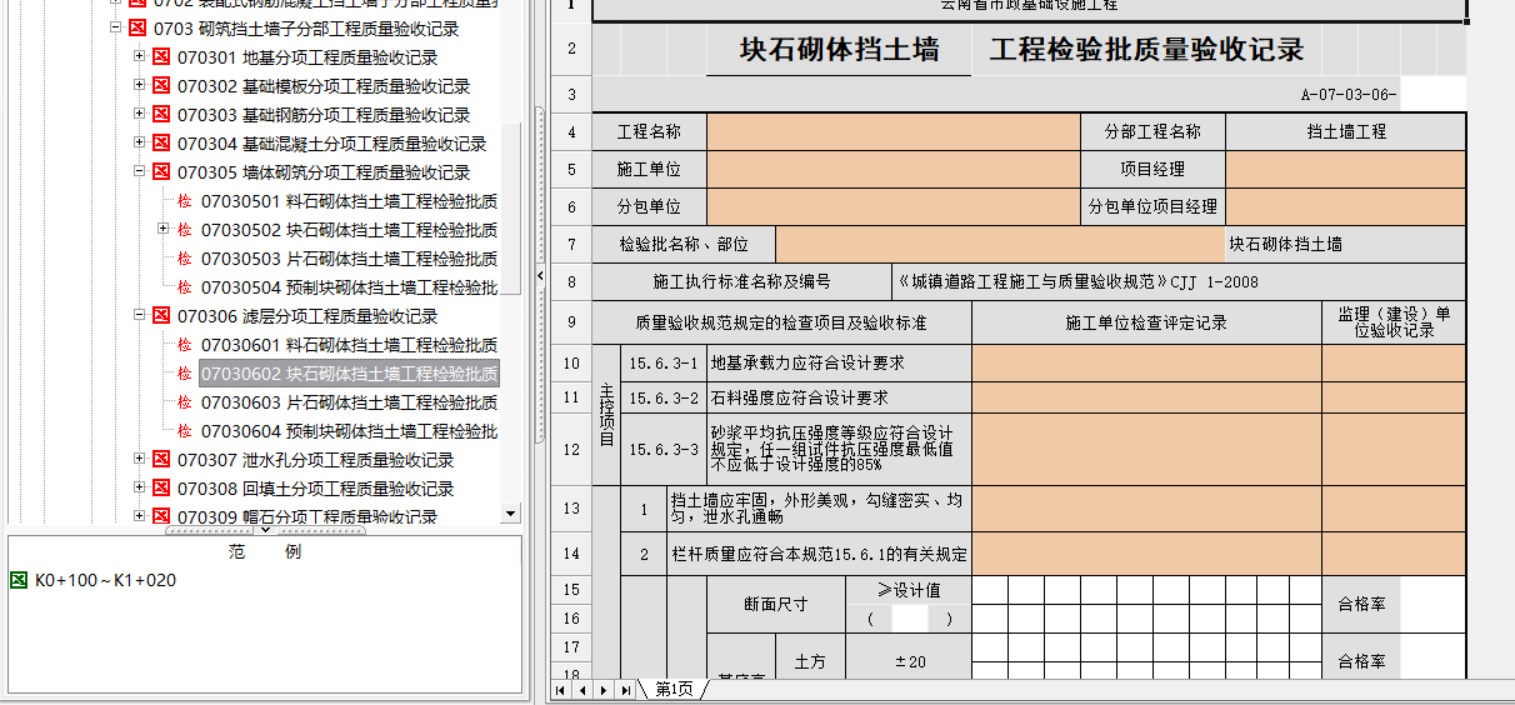Collapse the 070306 滤层分项工程 node
Screen dimensions: 1515x705
tap(140, 316)
